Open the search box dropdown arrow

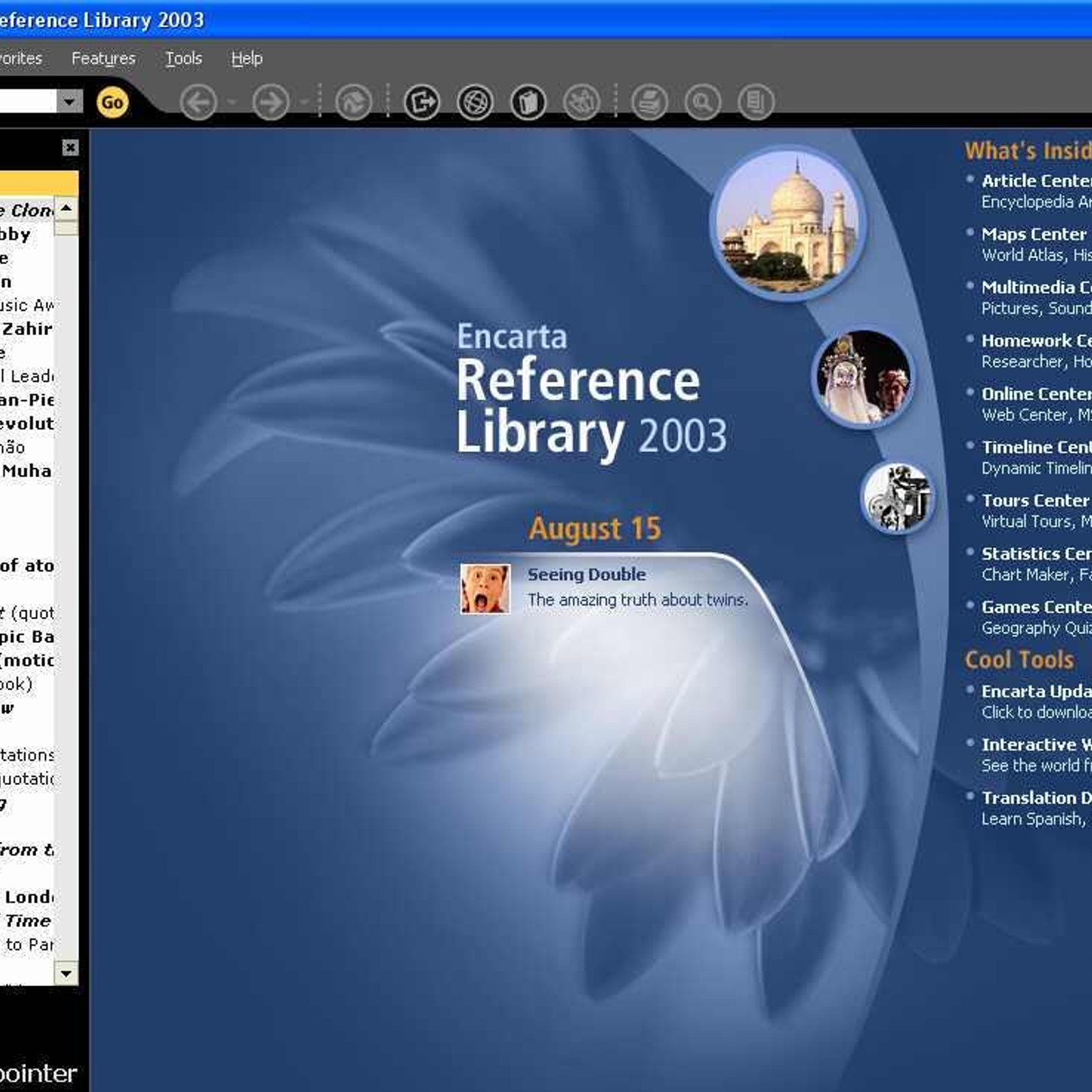(x=69, y=102)
